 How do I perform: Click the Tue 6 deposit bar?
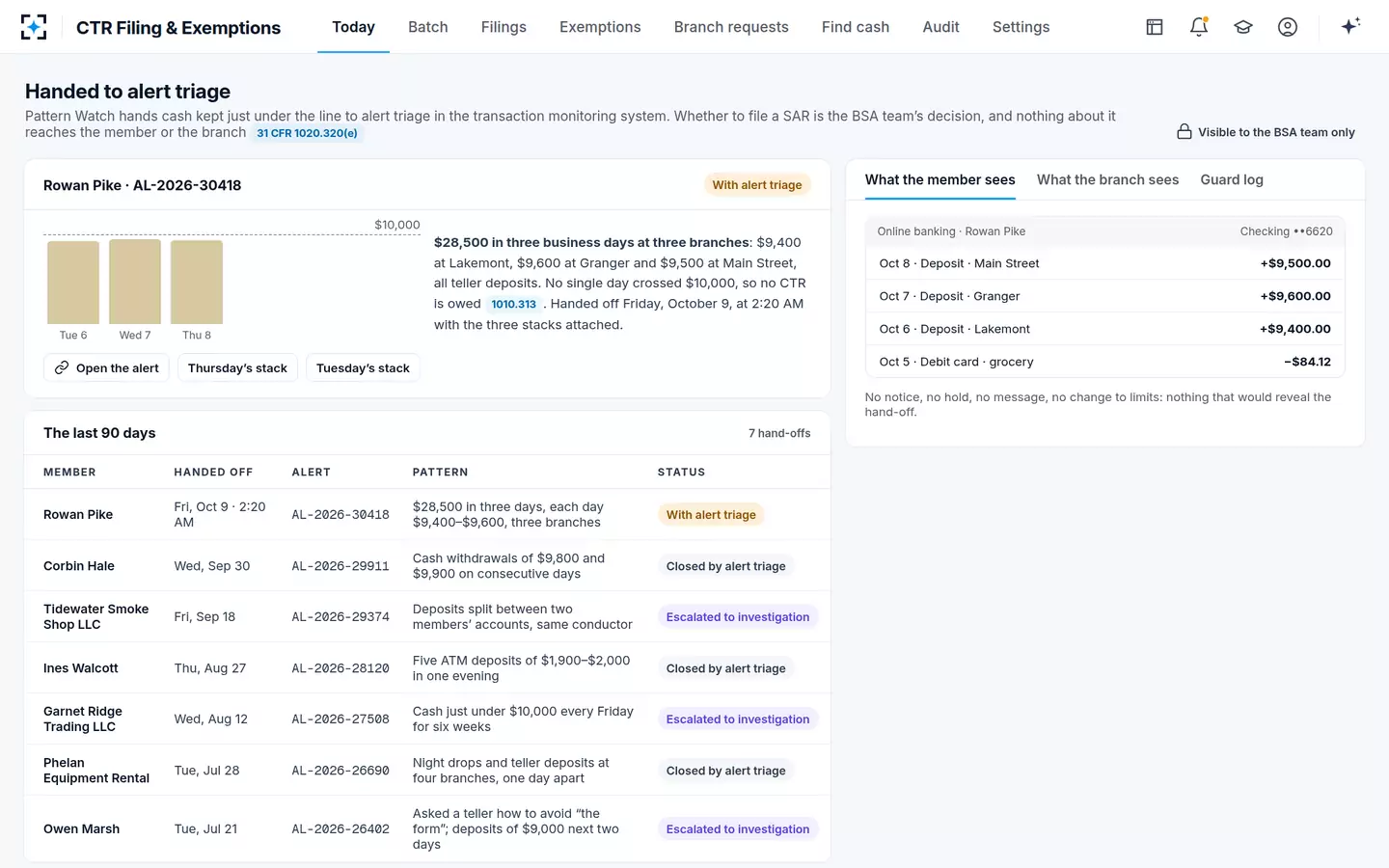(x=73, y=283)
